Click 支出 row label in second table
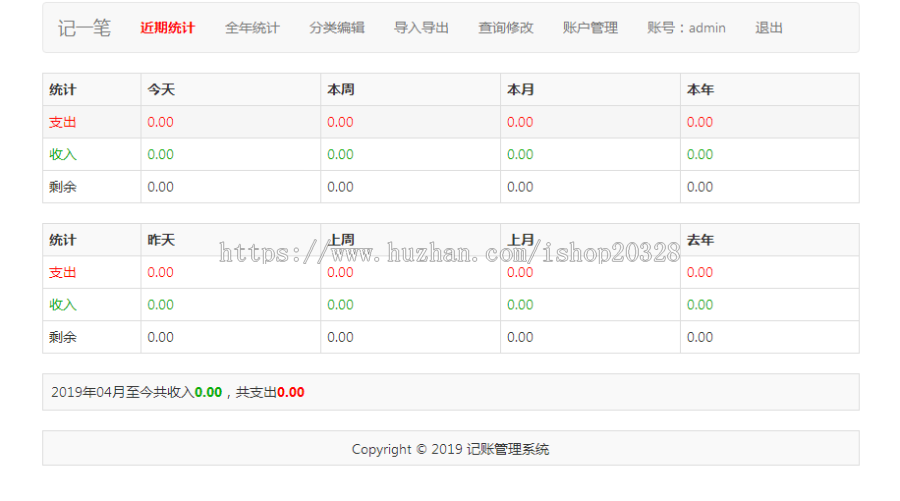 point(63,273)
